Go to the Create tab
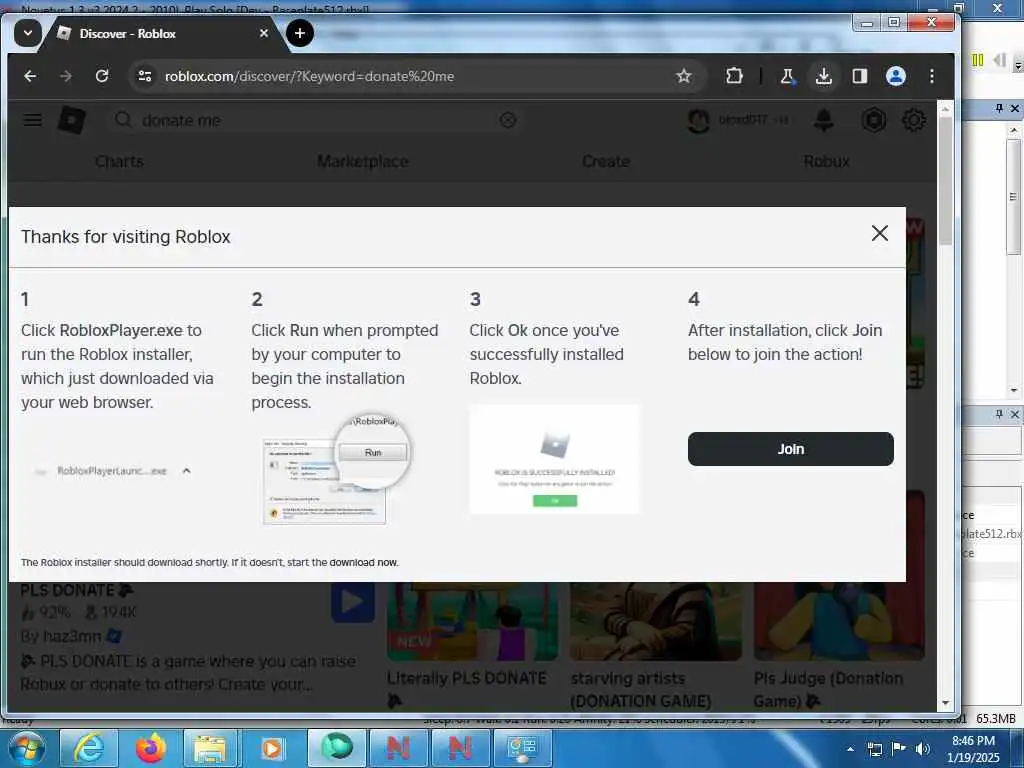 coord(606,161)
